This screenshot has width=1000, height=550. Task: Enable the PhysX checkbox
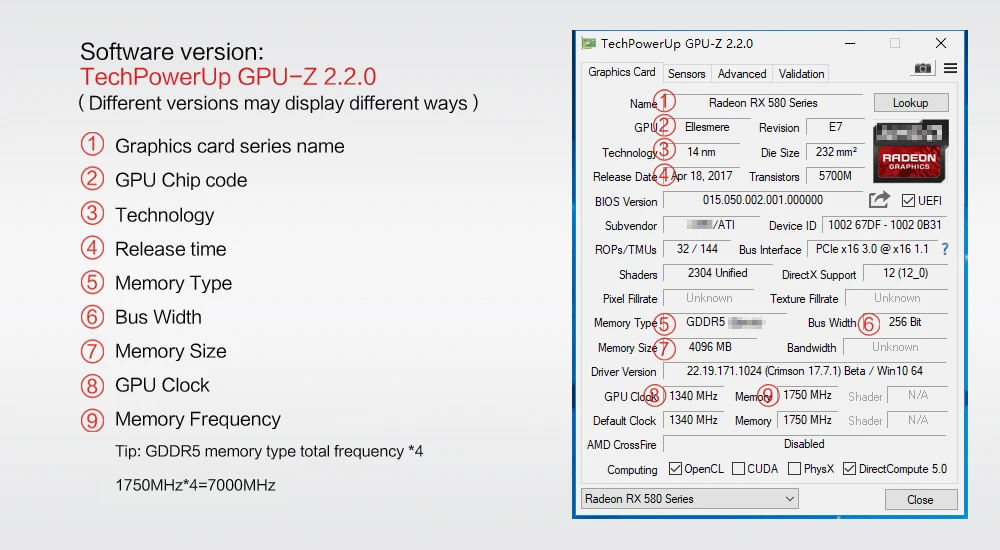click(x=794, y=469)
